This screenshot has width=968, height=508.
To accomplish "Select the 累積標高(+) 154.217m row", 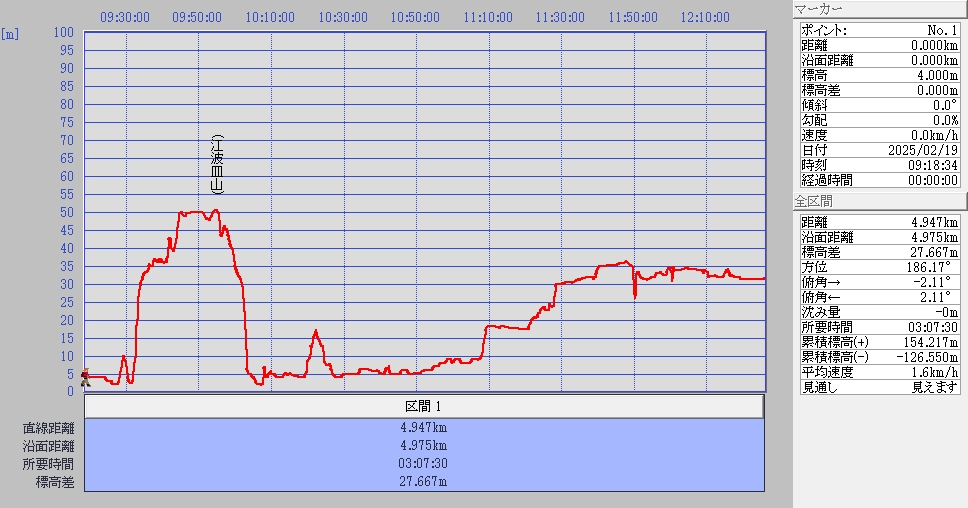I will tap(879, 342).
